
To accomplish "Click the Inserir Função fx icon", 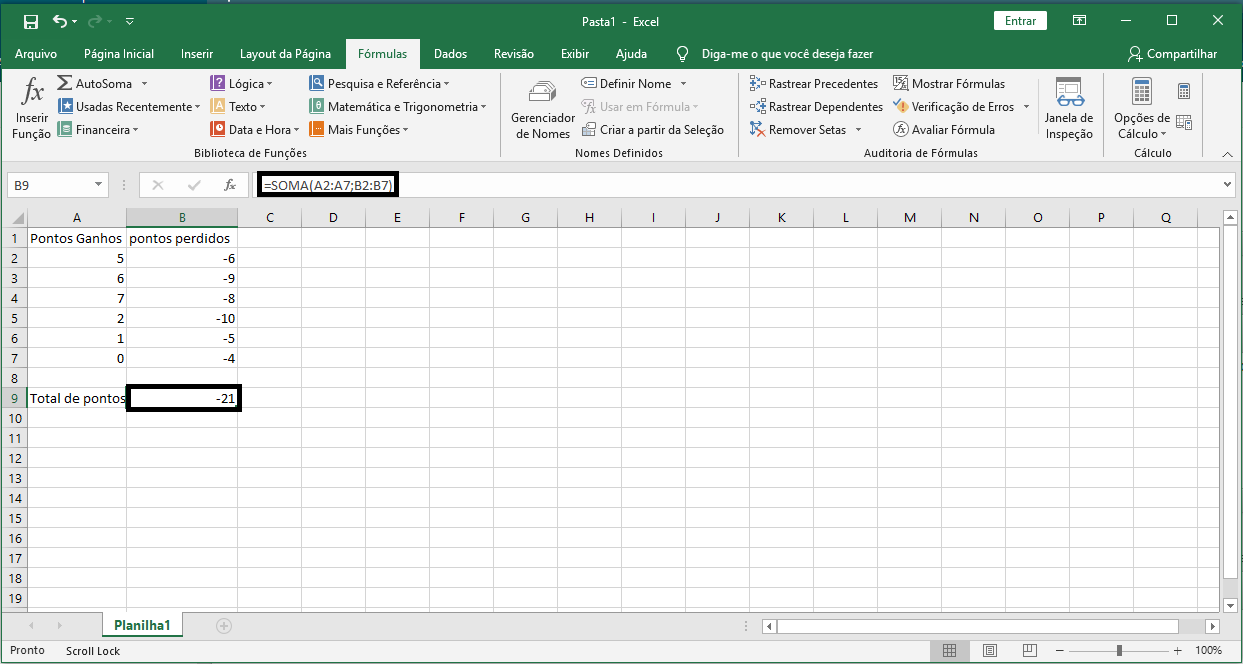I will click(32, 94).
